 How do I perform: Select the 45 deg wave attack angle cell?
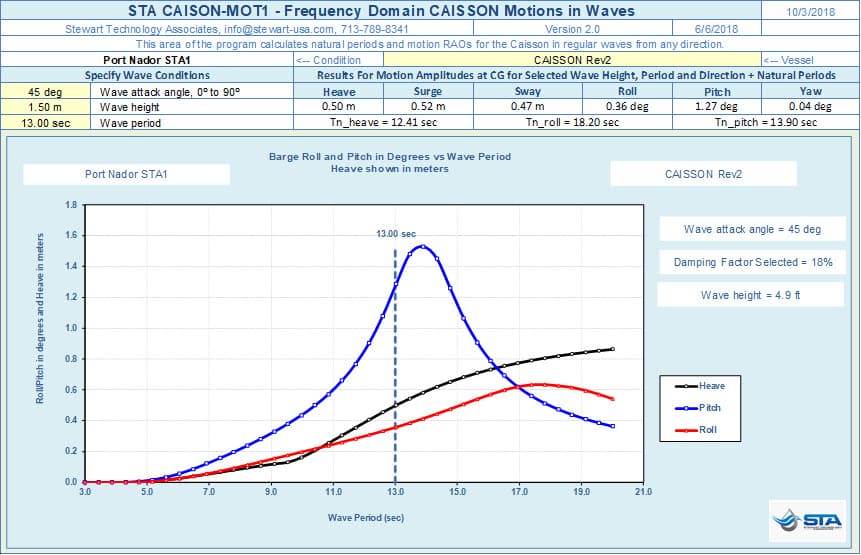click(46, 91)
